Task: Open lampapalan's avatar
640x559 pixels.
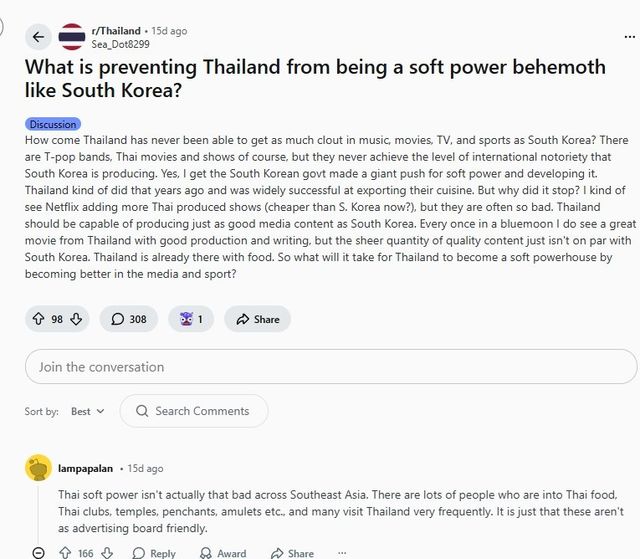Action: pos(39,468)
